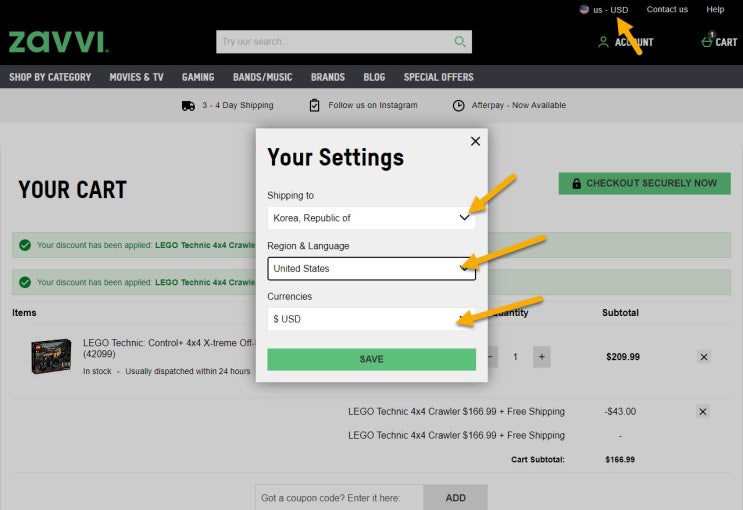This screenshot has width=743, height=510.
Task: Remove the -$43.00 discount row
Action: [x=703, y=411]
